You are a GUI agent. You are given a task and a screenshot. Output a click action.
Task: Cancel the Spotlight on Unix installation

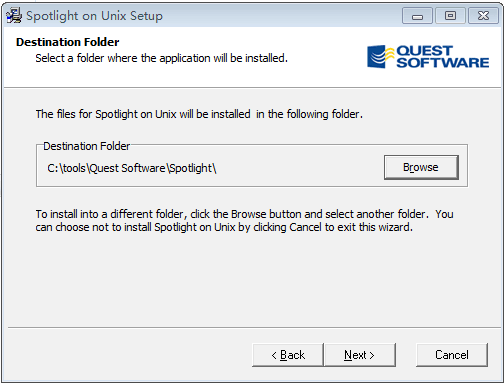(x=452, y=355)
